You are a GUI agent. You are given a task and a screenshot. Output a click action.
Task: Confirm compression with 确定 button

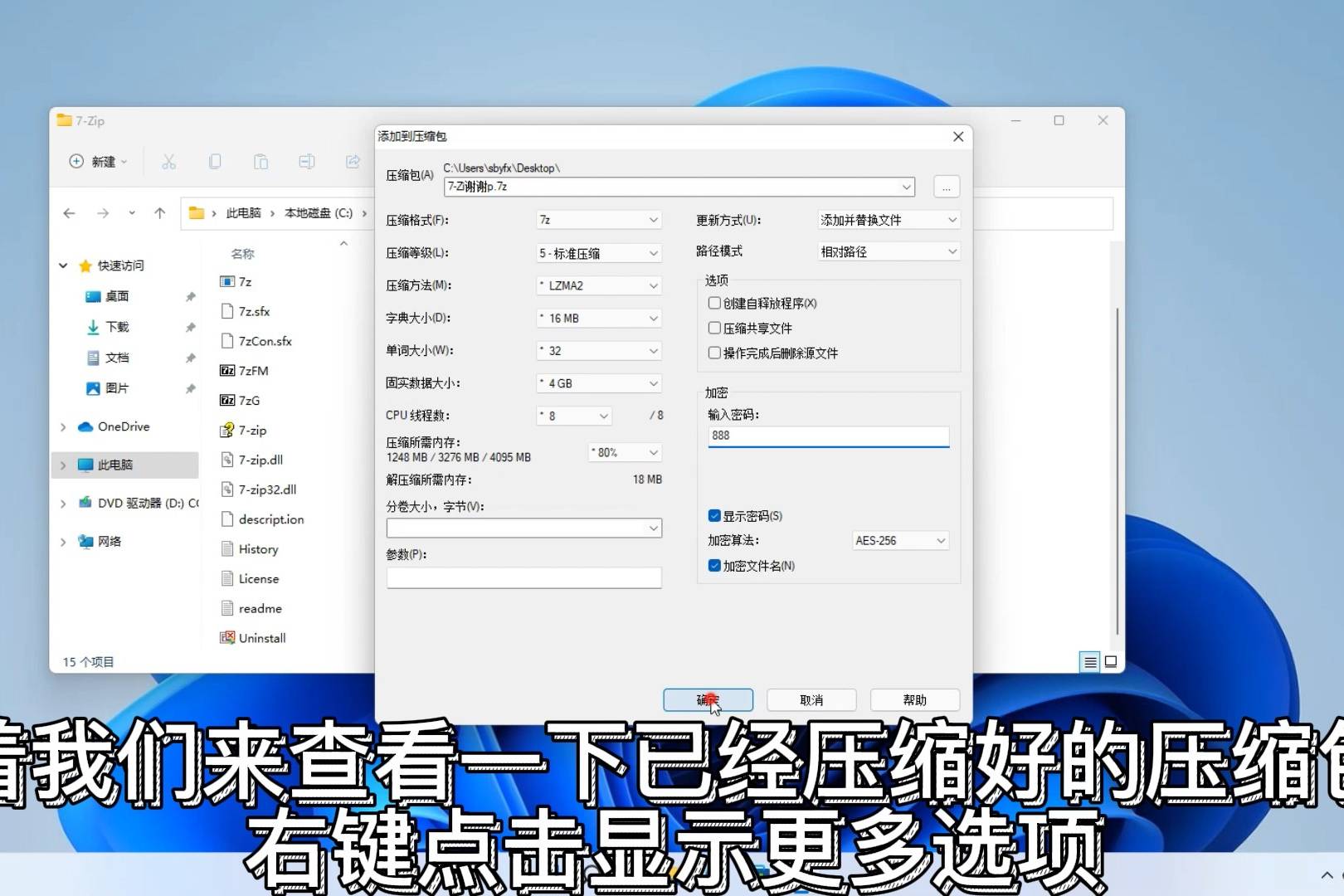(708, 700)
